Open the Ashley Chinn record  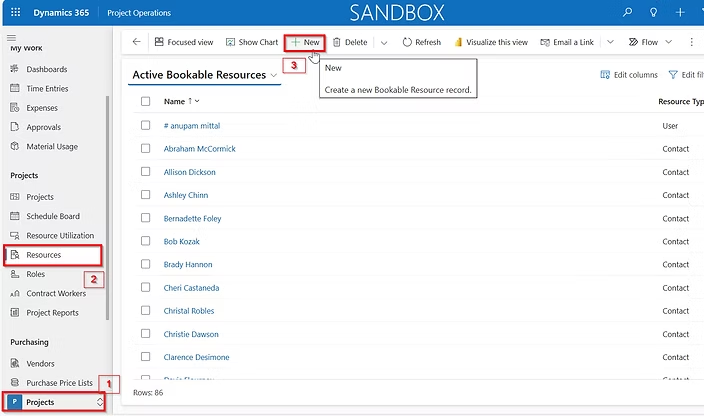[x=186, y=195]
